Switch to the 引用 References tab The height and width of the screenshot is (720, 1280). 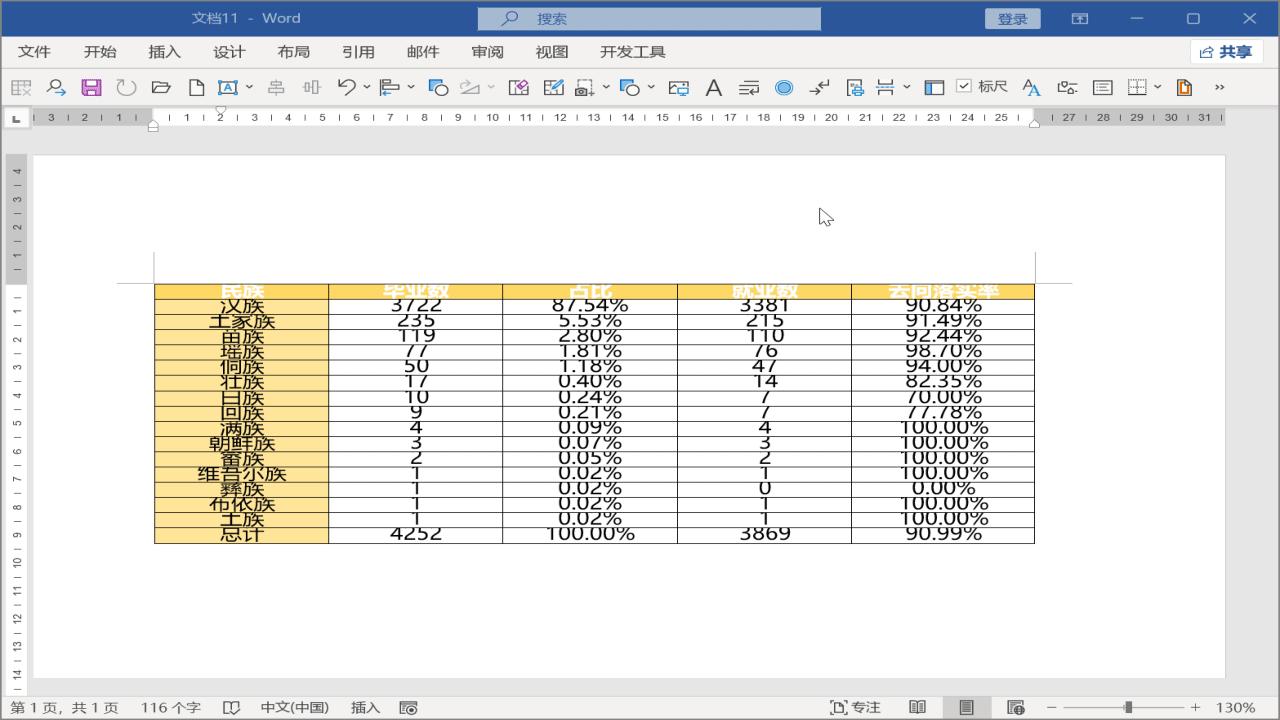[x=358, y=52]
